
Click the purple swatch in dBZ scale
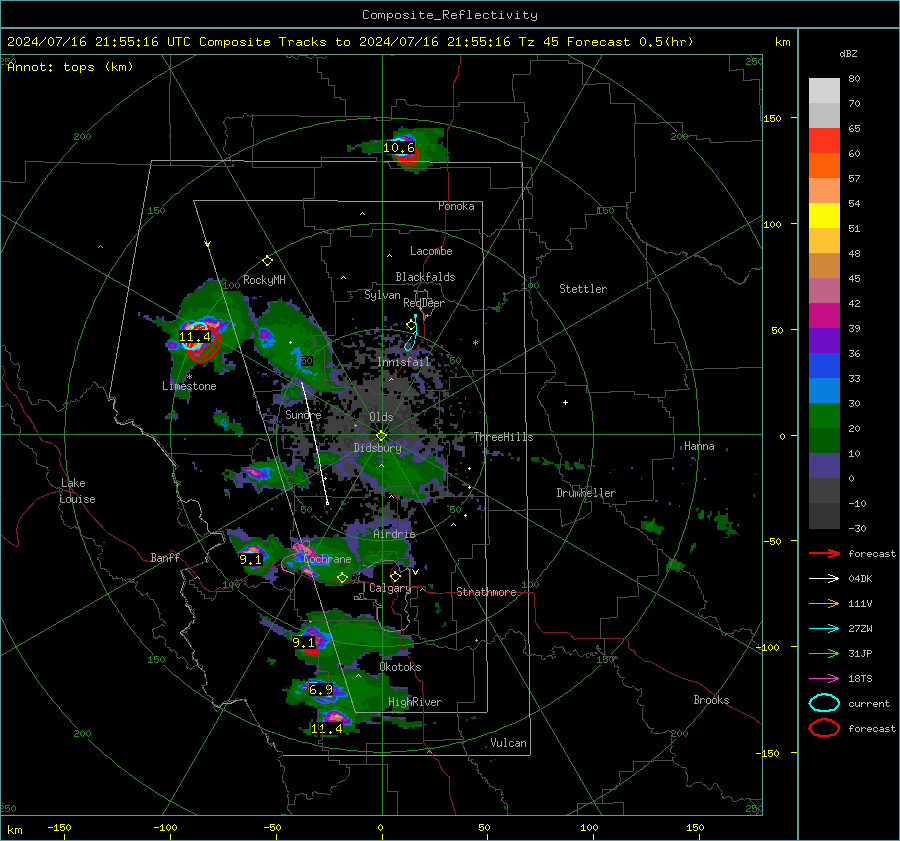click(824, 340)
